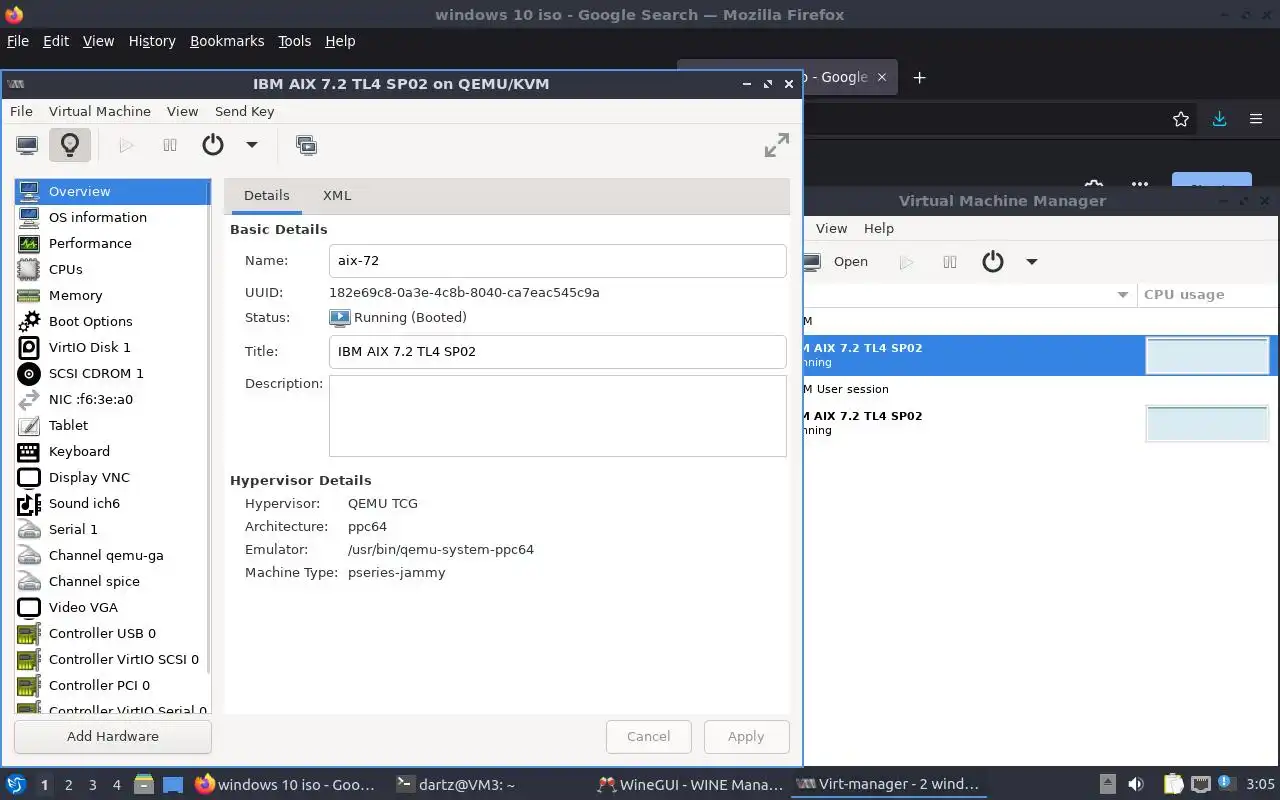Viewport: 1280px width, 800px height.
Task: Select Channel spice entry
Action: [x=113, y=581]
